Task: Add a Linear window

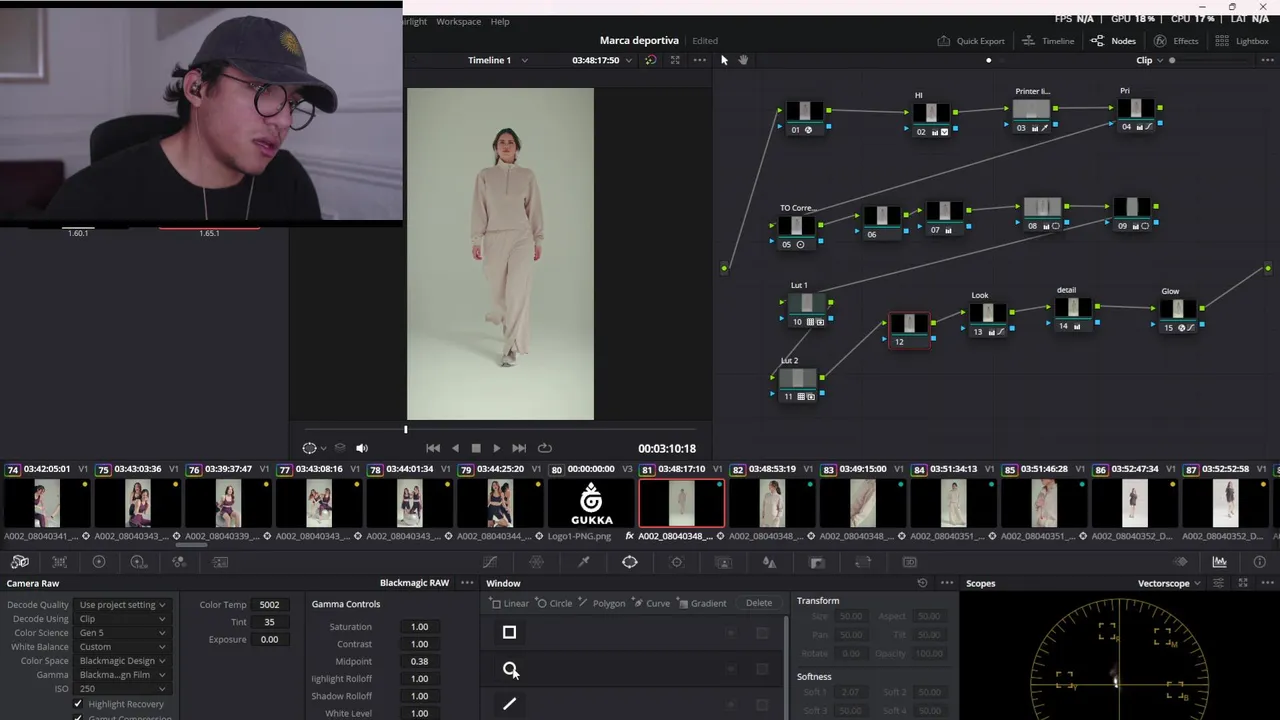Action: [510, 603]
